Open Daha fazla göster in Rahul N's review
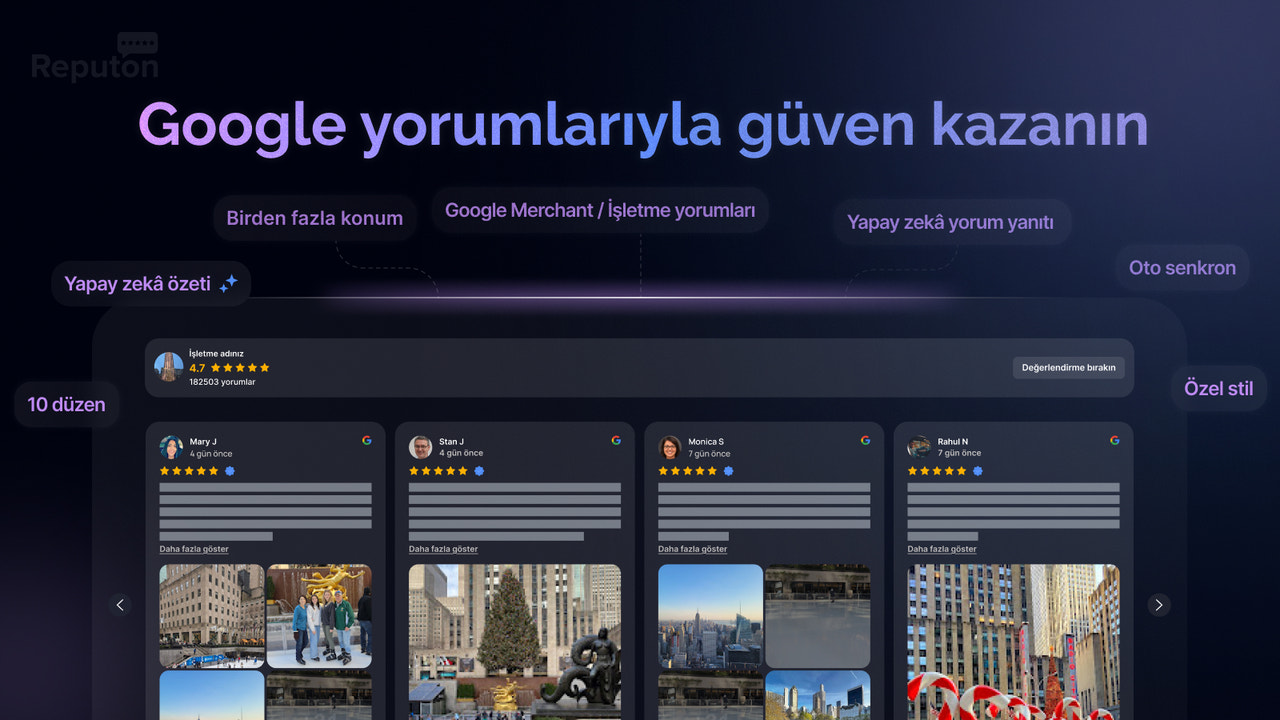The height and width of the screenshot is (720, 1280). [x=942, y=549]
